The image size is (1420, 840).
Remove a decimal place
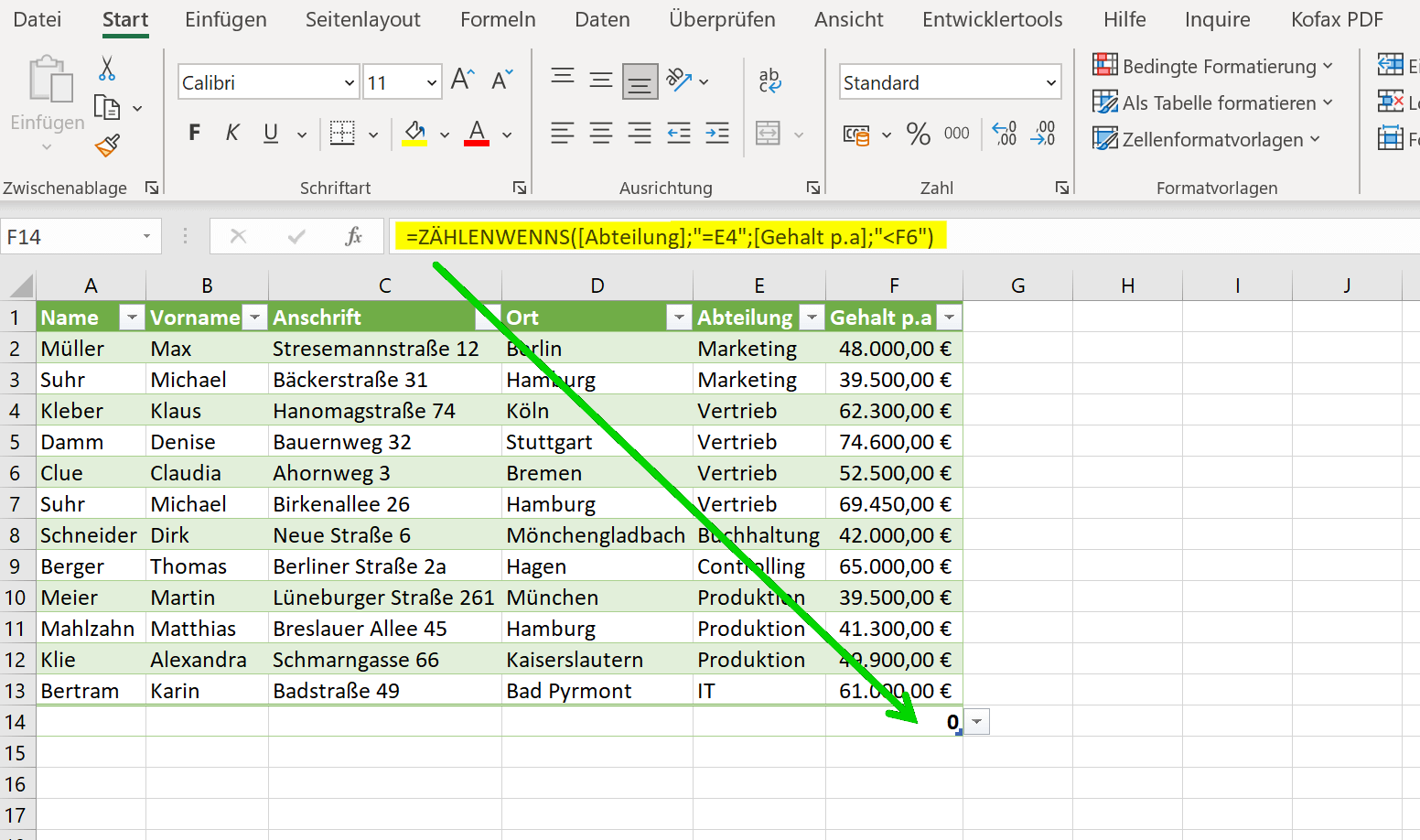pyautogui.click(x=1043, y=134)
